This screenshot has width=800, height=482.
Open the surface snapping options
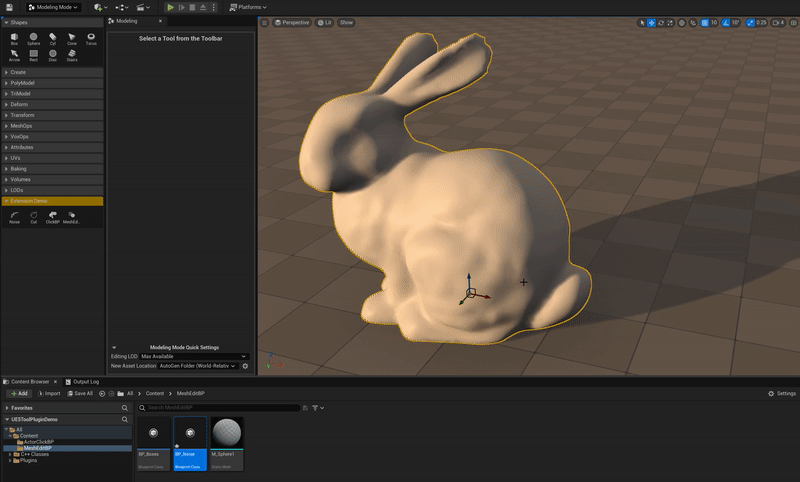(693, 22)
